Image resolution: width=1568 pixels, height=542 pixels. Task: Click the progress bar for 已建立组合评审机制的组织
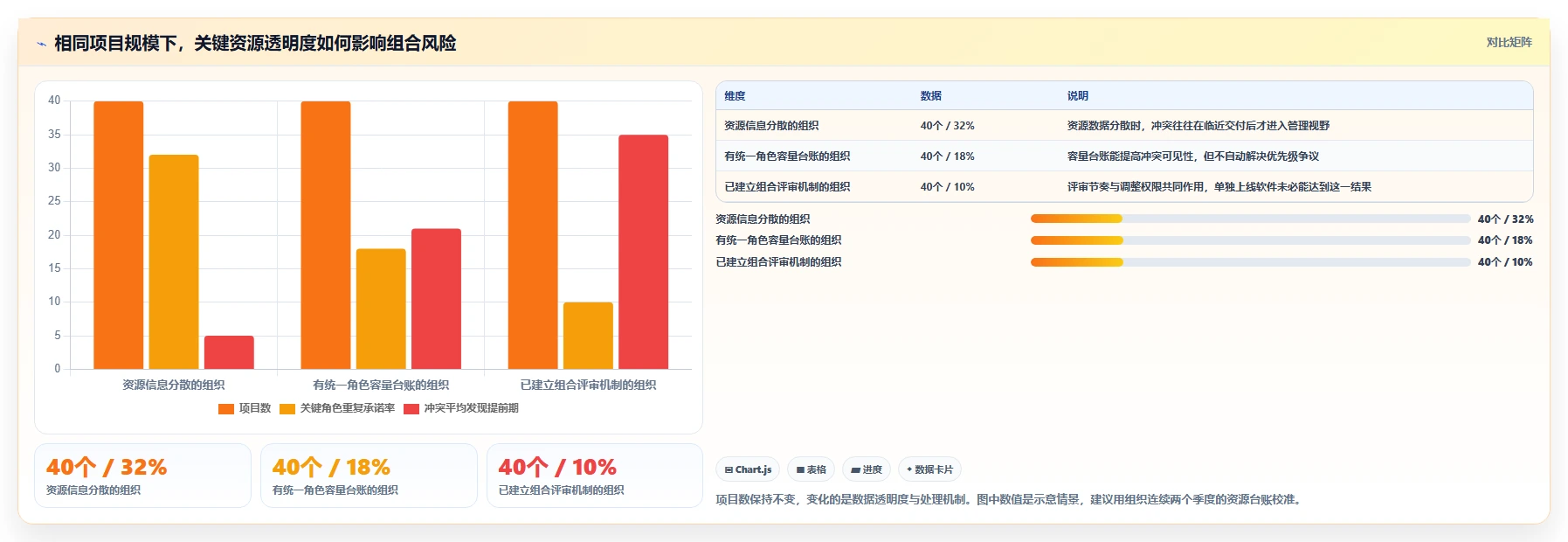(1250, 261)
